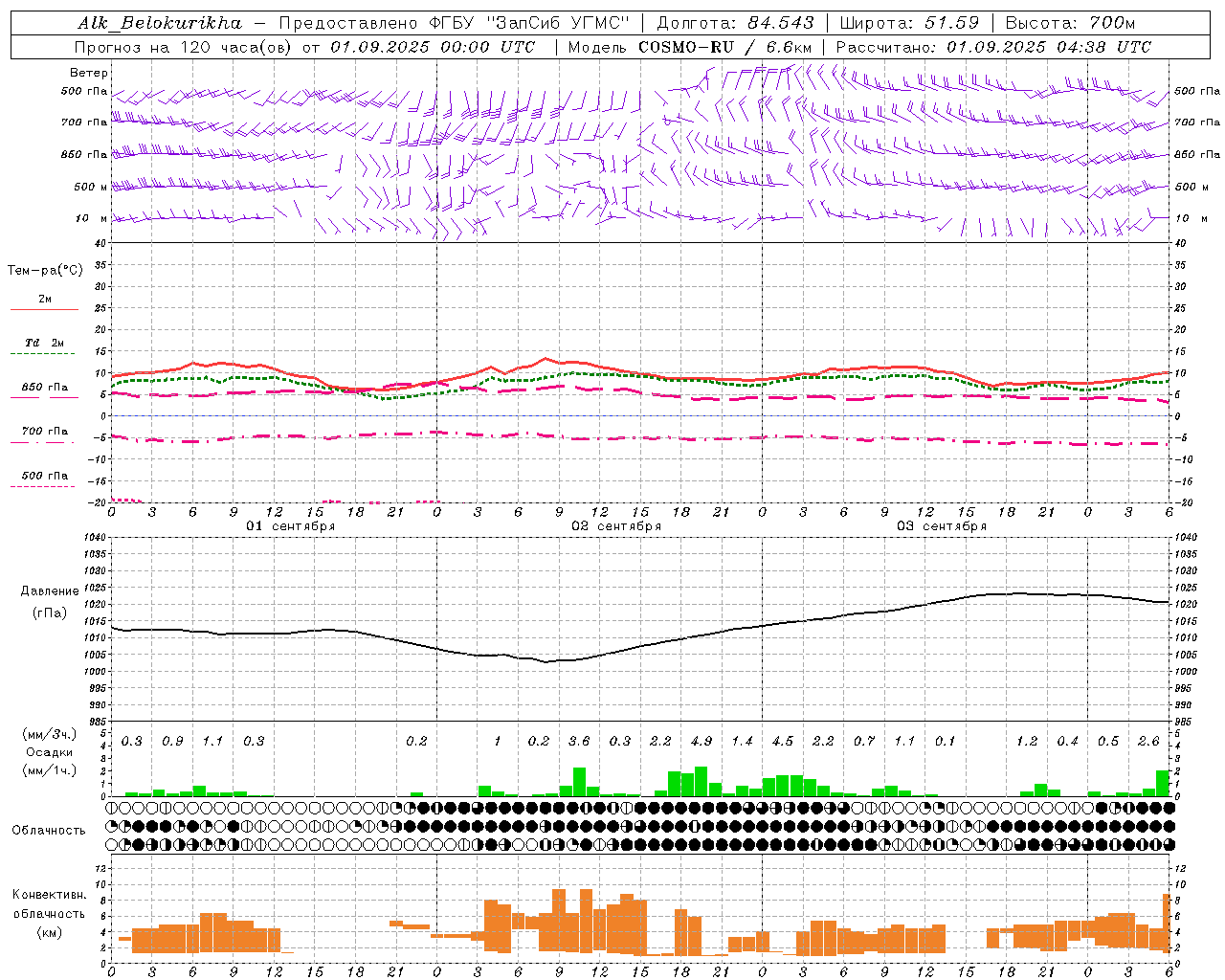Click the 01 сентября date label
Screen dimensions: 1225x980
click(x=291, y=526)
